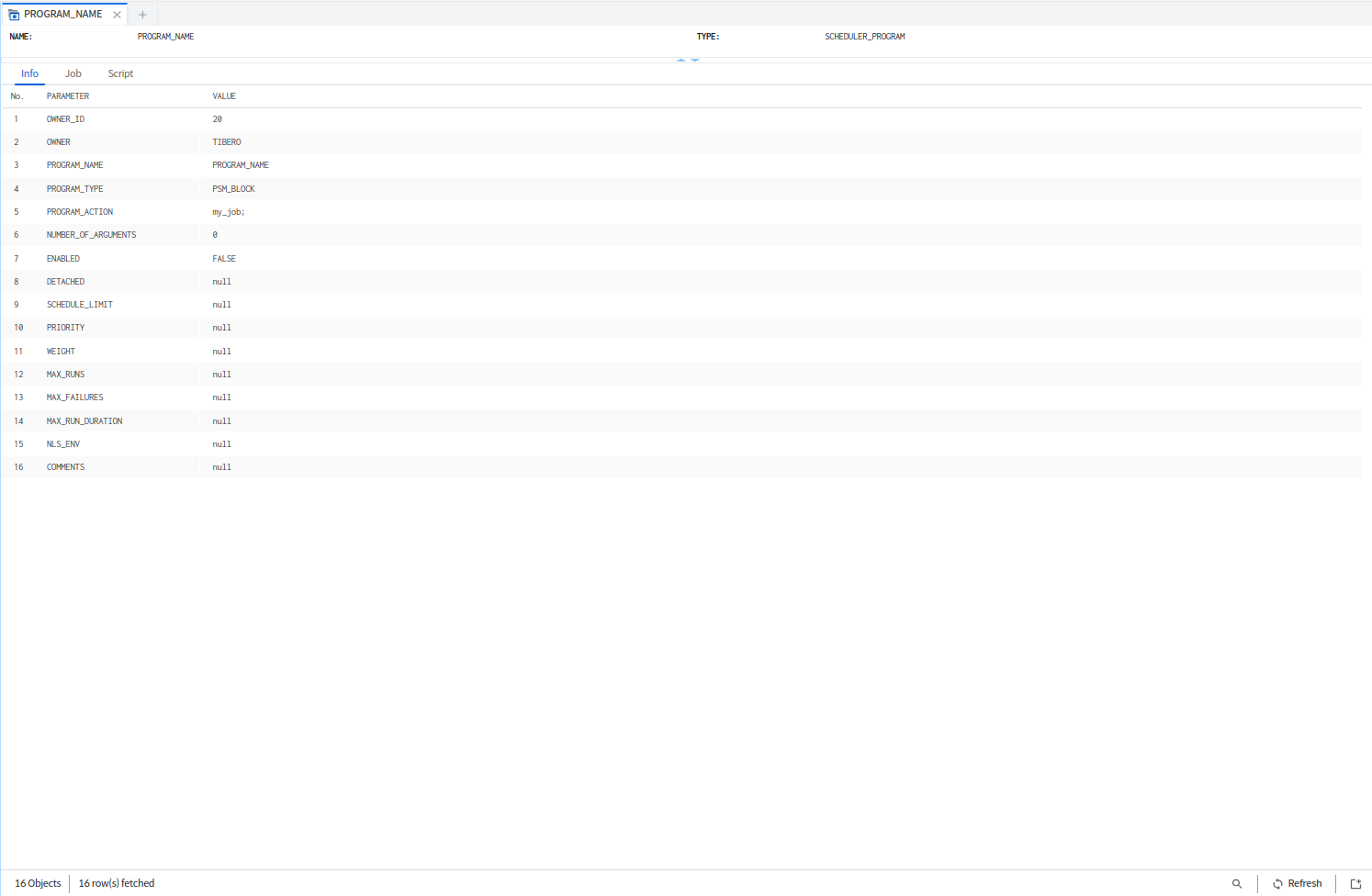Click the export icon at bottom right
Image resolution: width=1372 pixels, height=896 pixels.
(x=1355, y=884)
